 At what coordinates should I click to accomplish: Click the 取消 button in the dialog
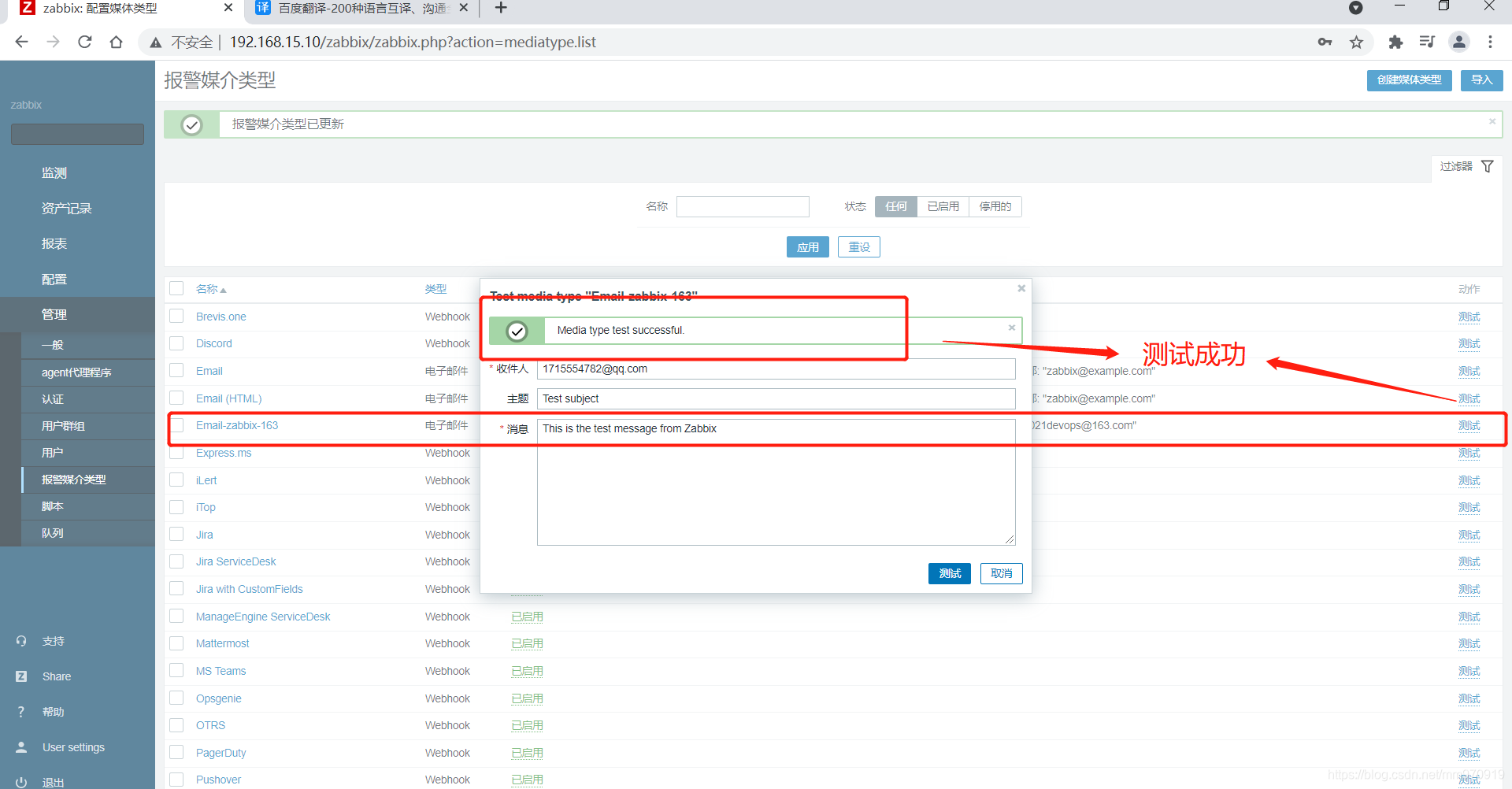1002,573
